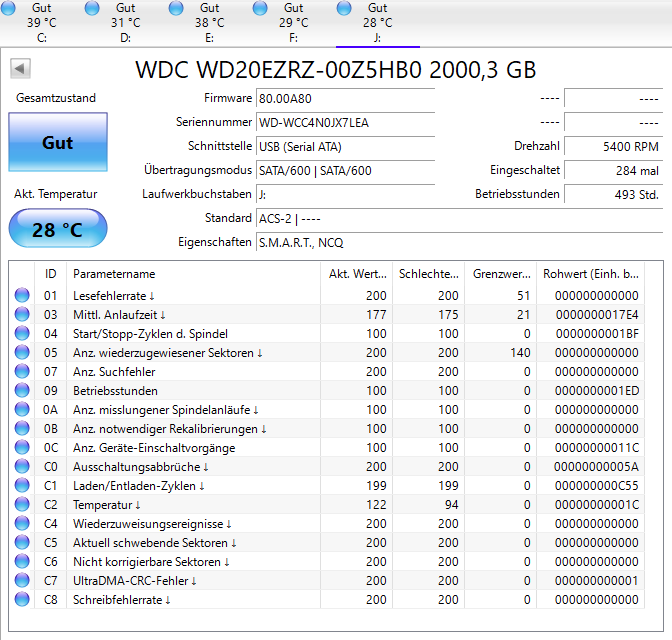Select Start/Stopp-Zyklen d. Spindel text

coord(150,334)
